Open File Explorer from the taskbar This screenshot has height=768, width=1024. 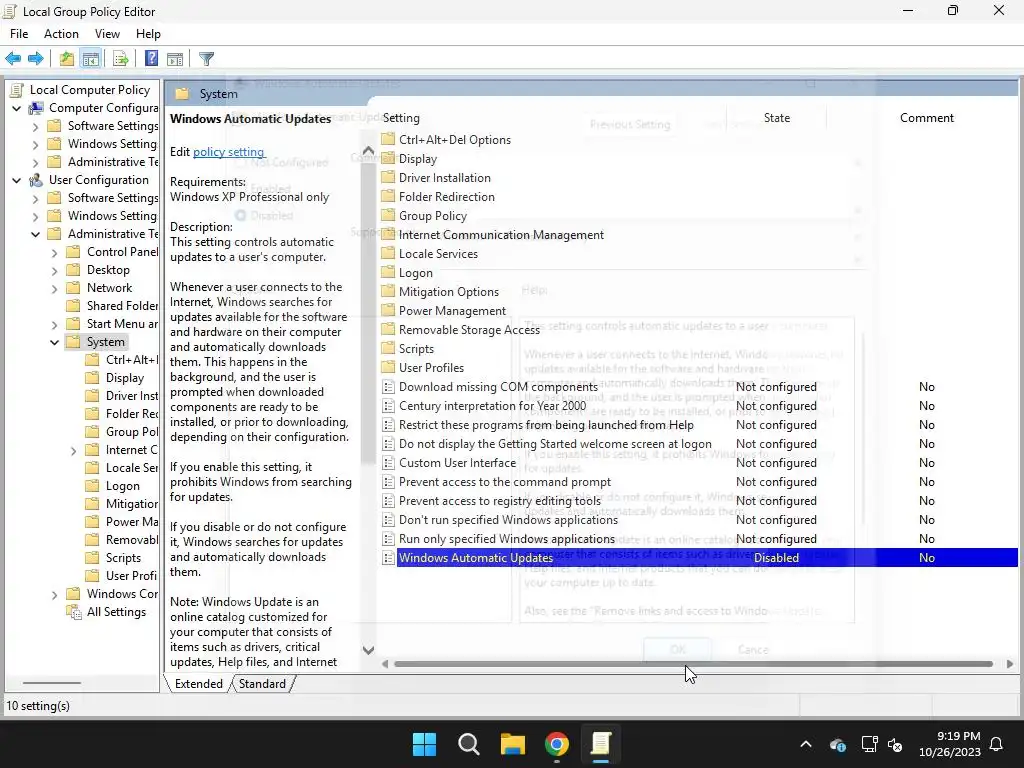(513, 744)
